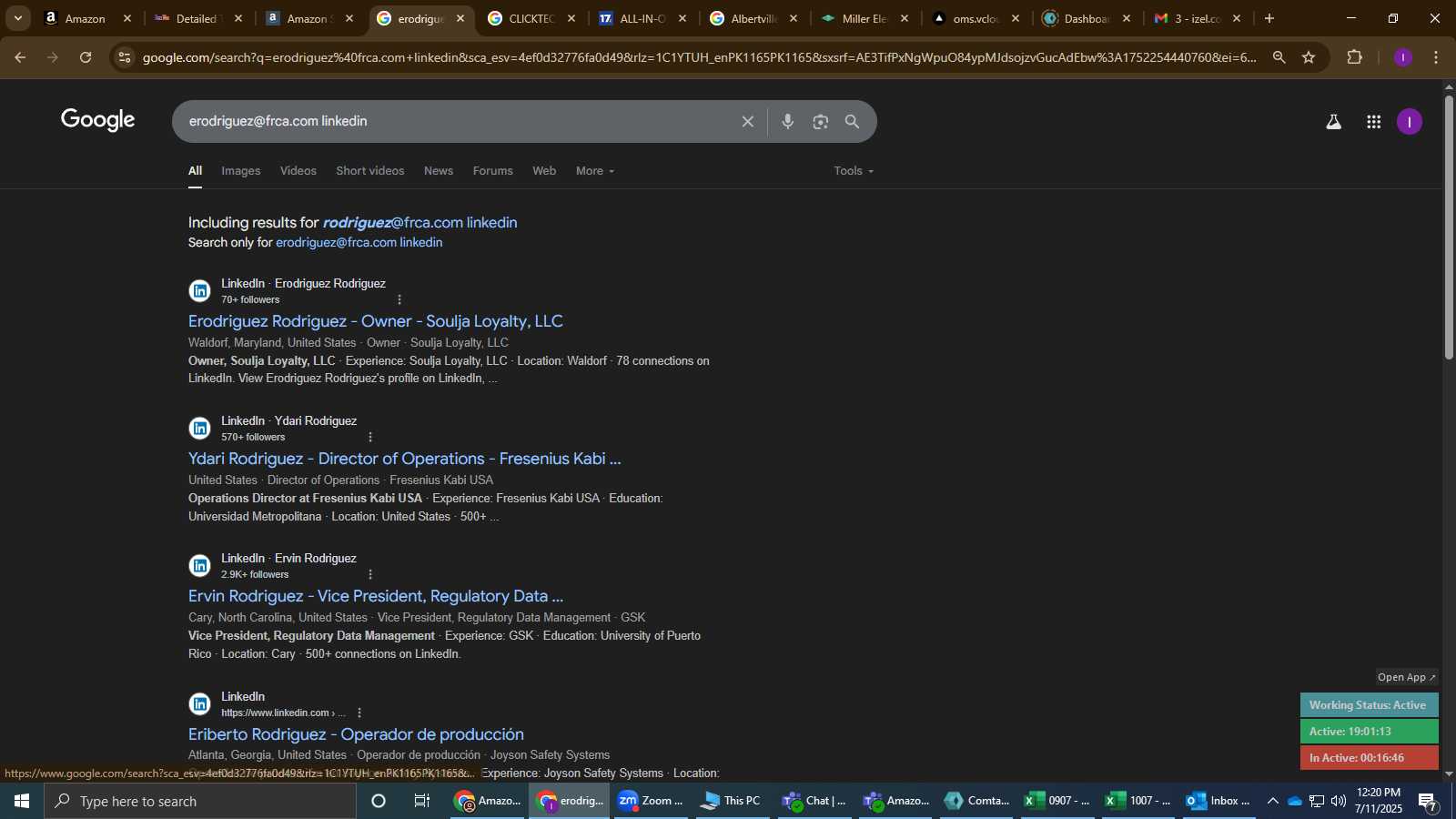Select the Images tab
Image resolution: width=1456 pixels, height=819 pixels.
click(x=241, y=171)
